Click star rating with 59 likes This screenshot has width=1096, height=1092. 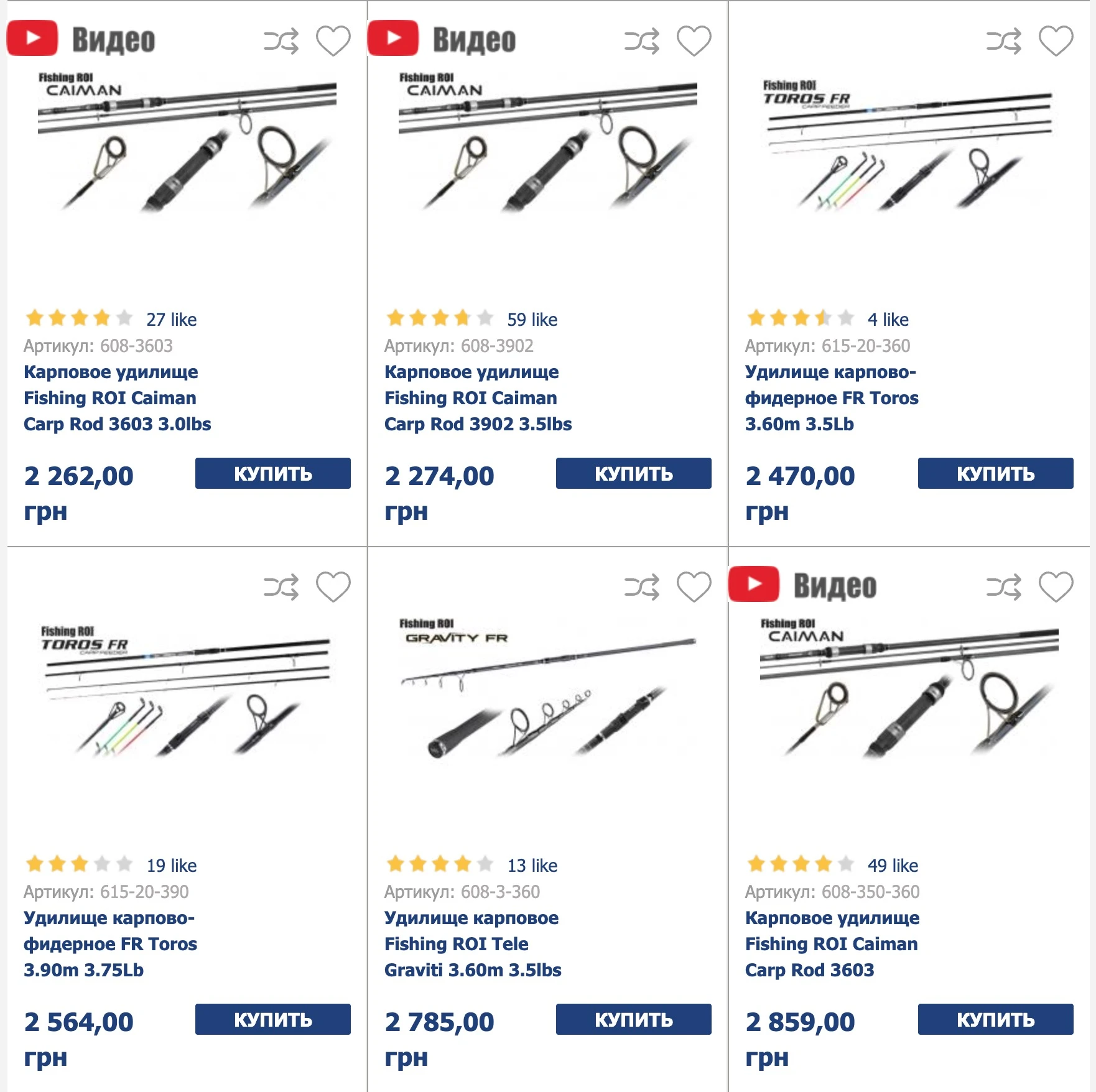439,319
